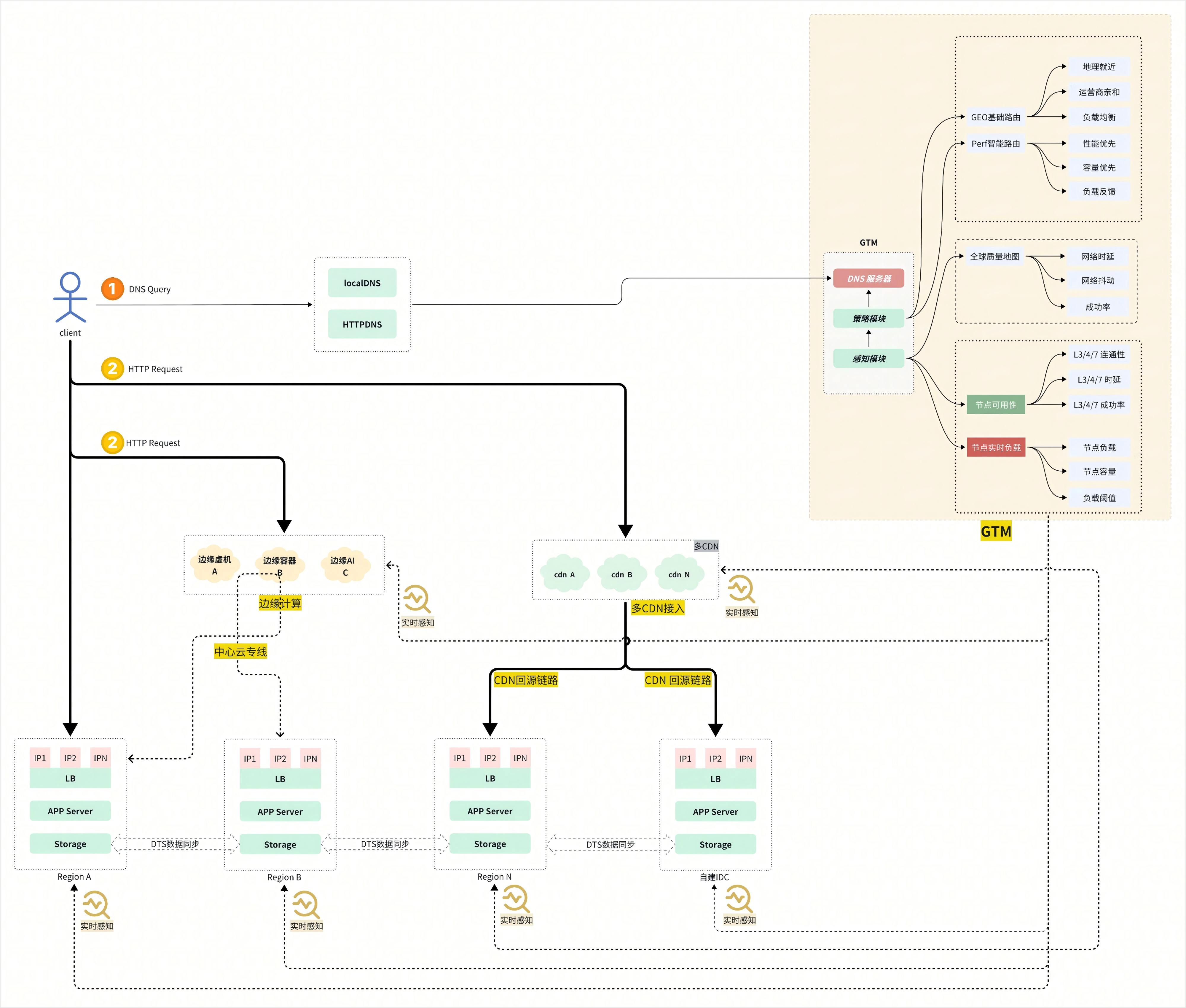Click the 边缘虚机 A cloud shape
Image resolution: width=1186 pixels, height=1008 pixels.
click(214, 565)
